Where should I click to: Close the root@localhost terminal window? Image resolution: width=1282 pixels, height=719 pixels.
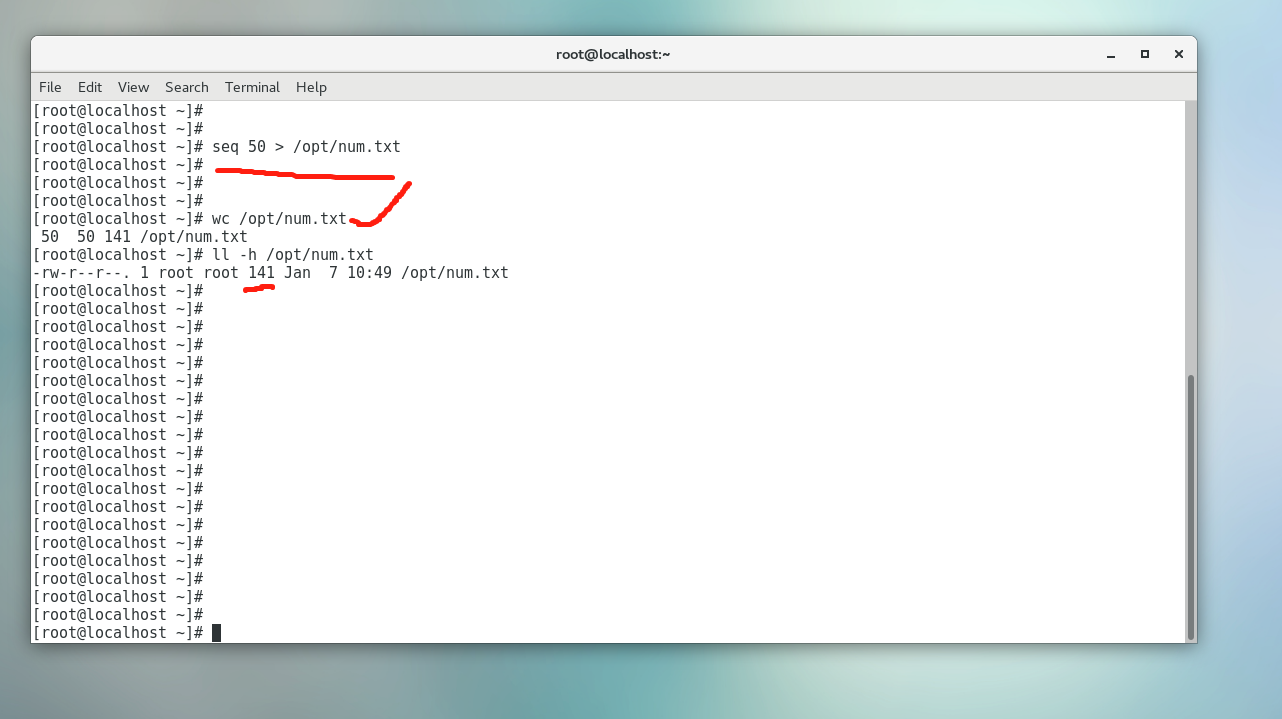[1180, 54]
